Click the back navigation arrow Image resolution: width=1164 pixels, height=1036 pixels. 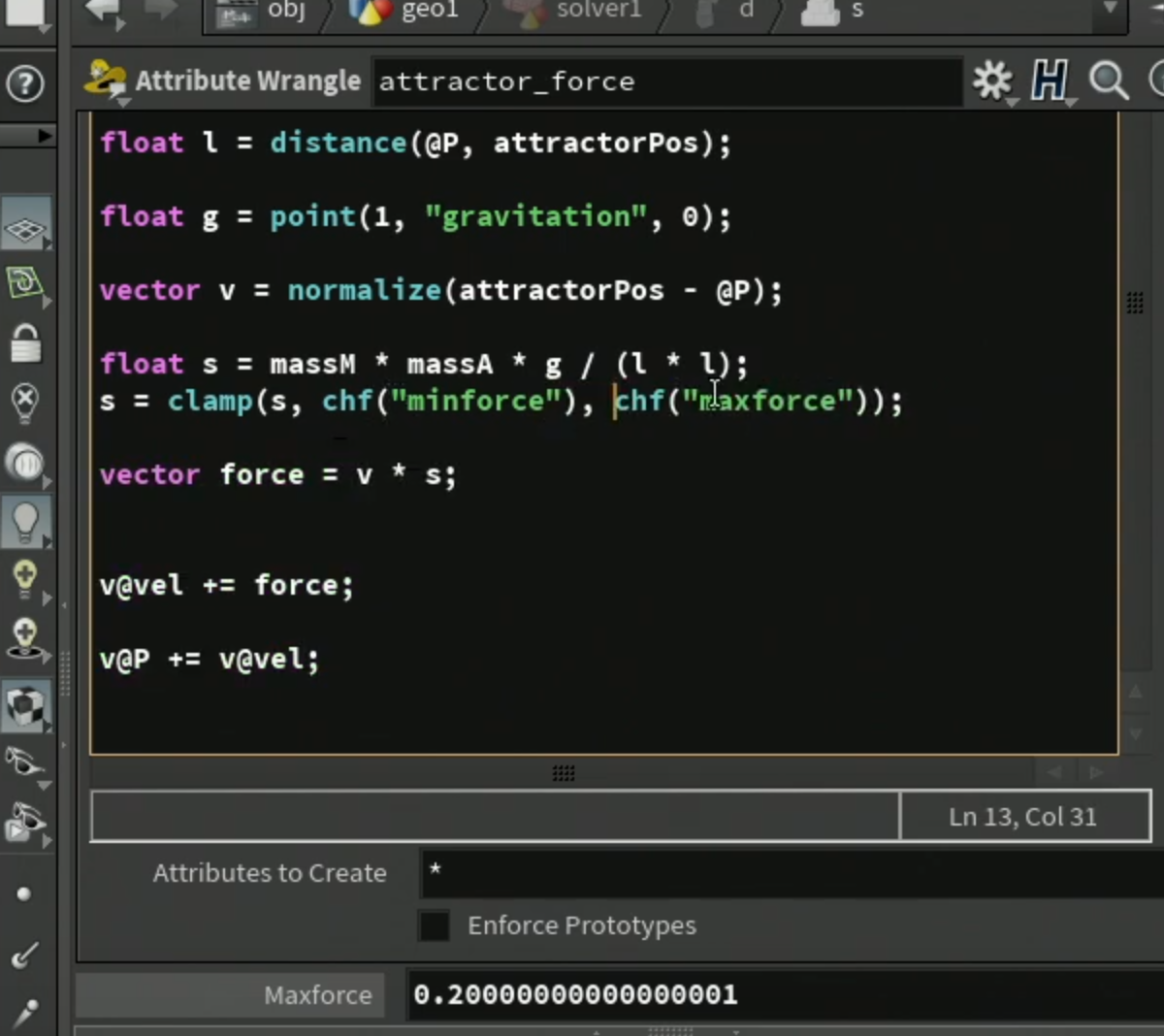point(103,12)
